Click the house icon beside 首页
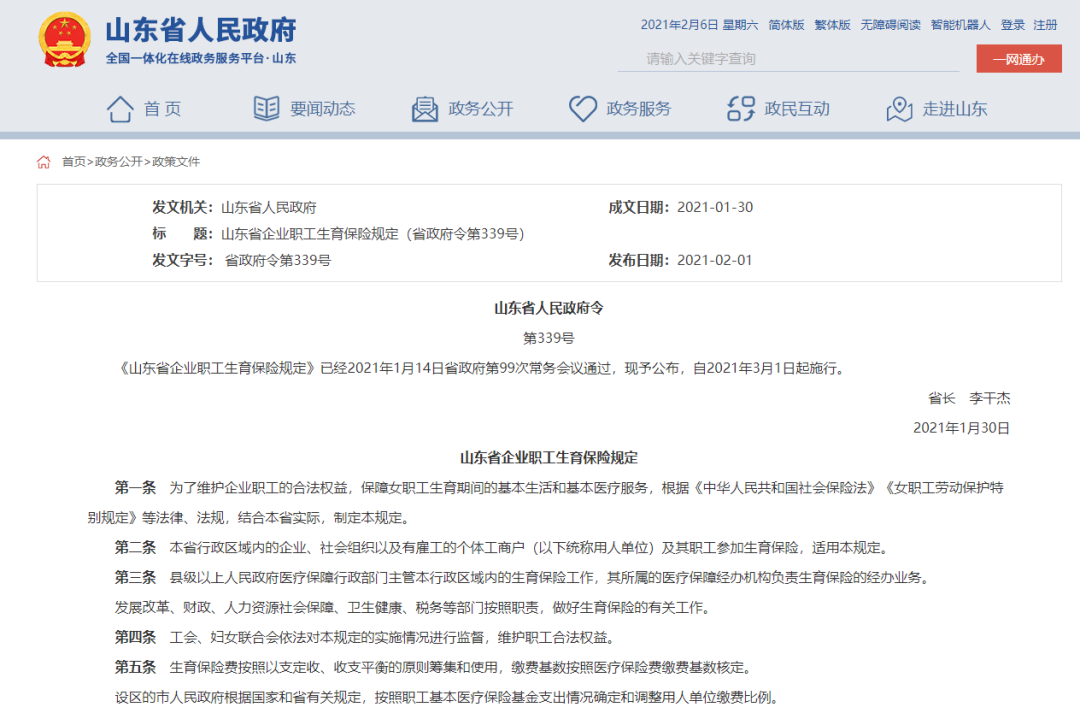1080x713 pixels. [x=120, y=109]
